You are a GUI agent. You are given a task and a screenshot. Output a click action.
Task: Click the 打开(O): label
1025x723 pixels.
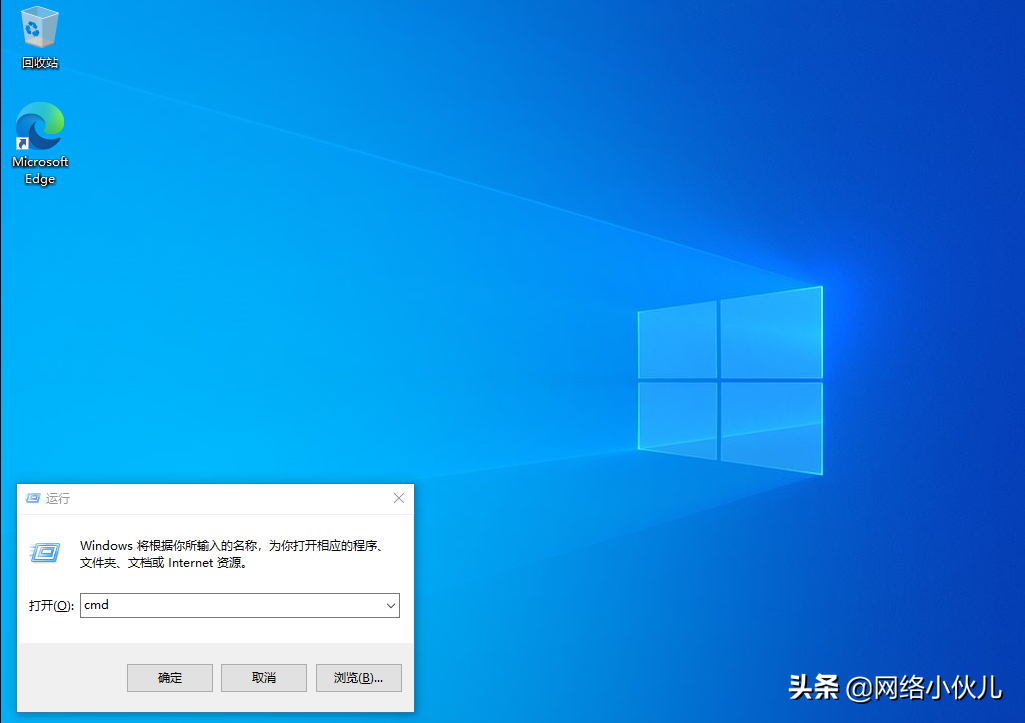click(x=50, y=605)
